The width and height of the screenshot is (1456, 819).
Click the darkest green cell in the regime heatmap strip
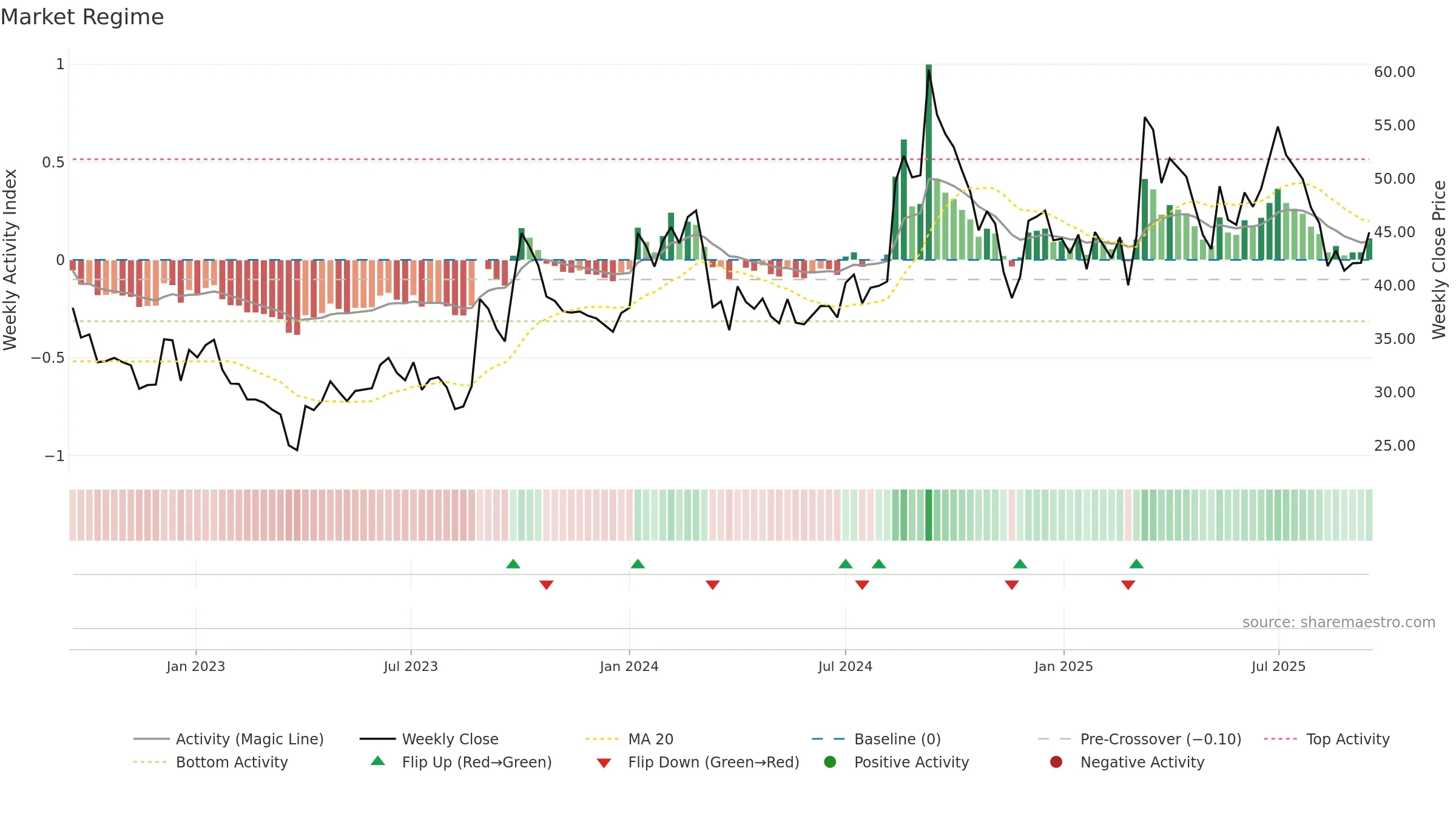coord(929,515)
